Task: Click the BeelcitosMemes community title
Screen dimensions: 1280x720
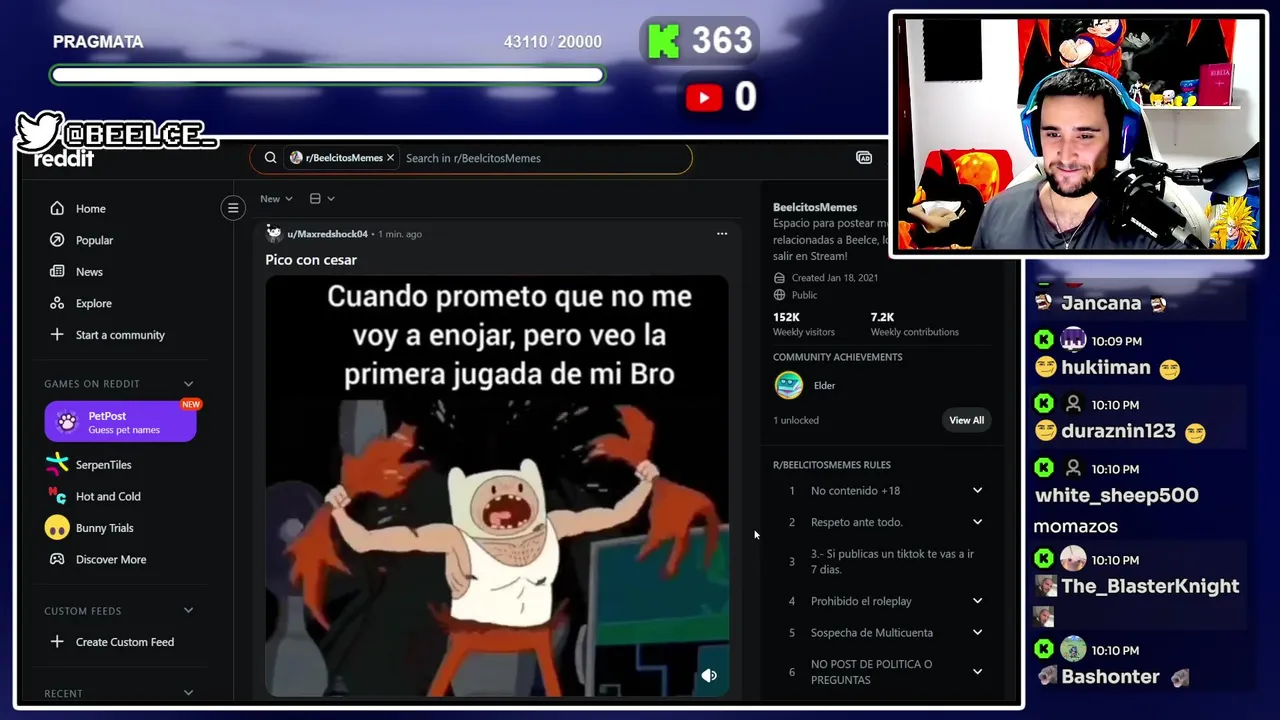Action: pos(815,207)
